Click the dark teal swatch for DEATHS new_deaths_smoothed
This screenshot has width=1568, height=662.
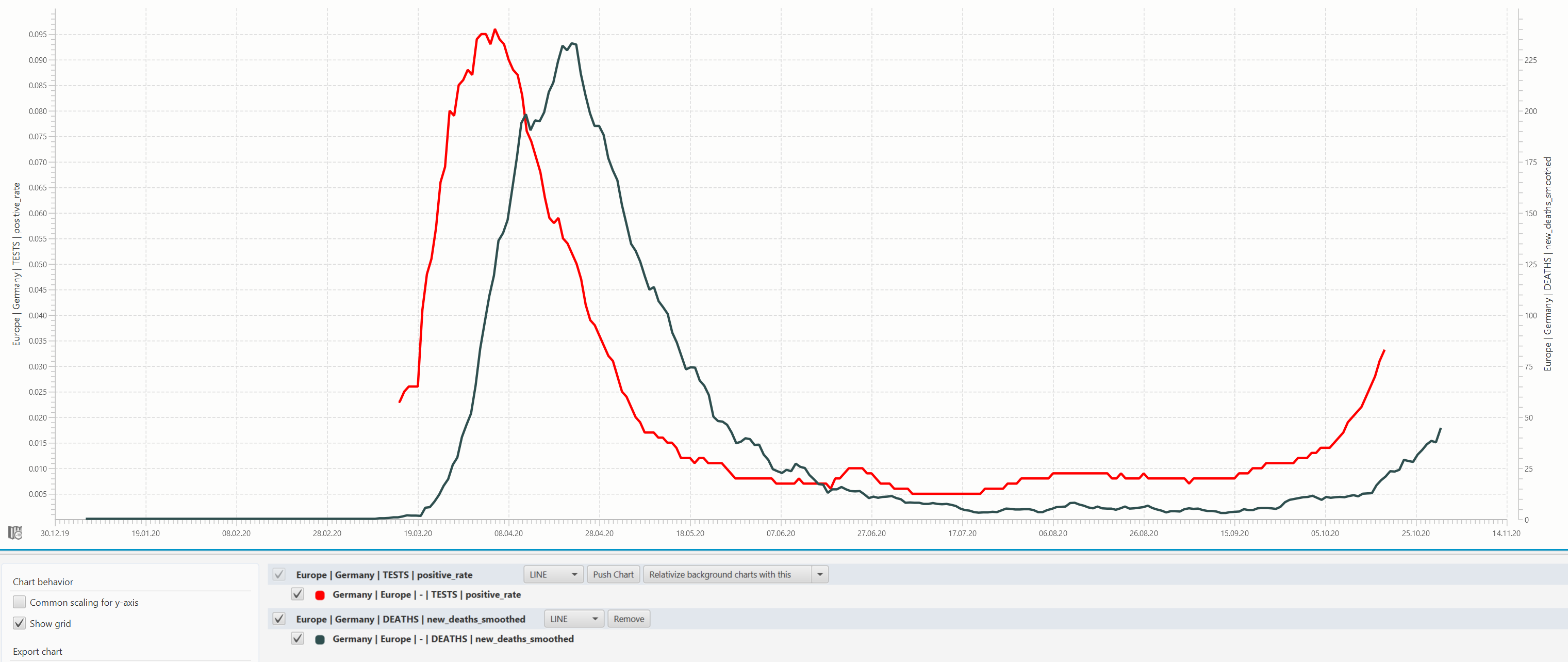(320, 639)
